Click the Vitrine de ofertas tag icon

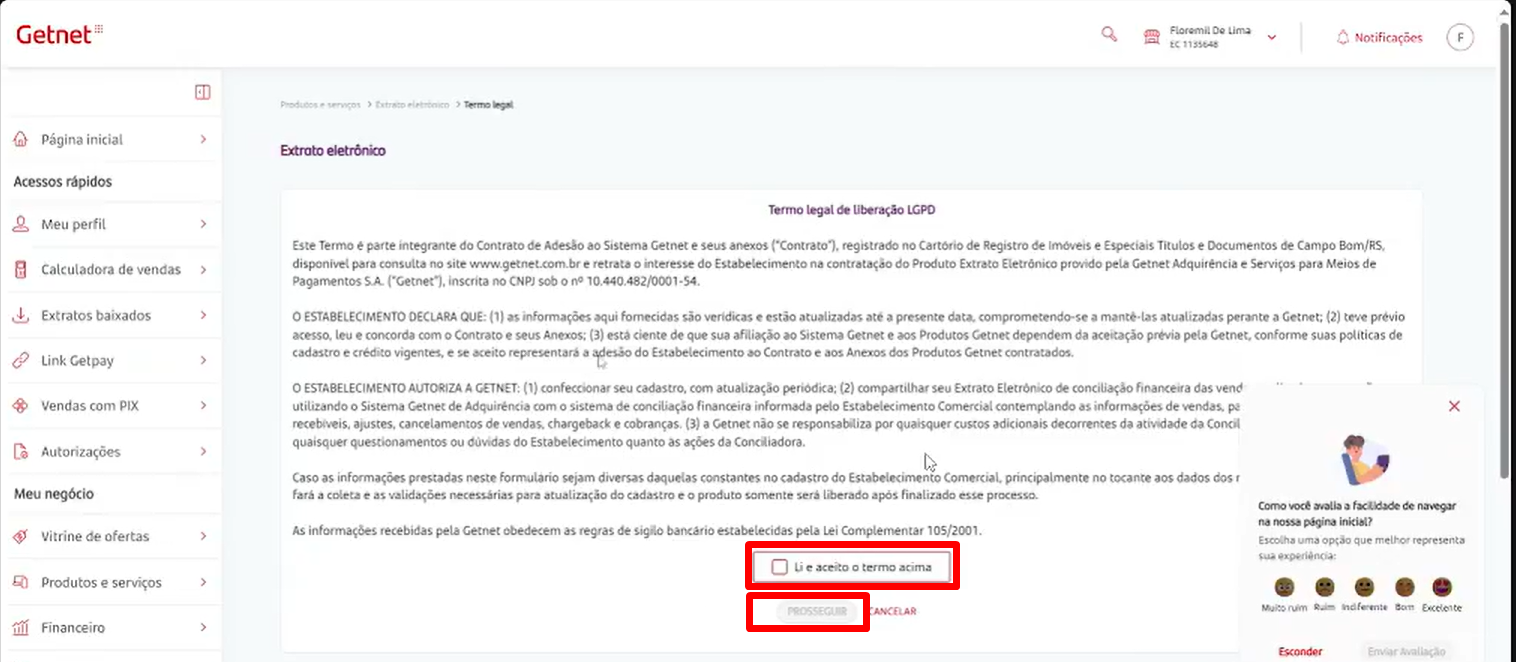click(20, 536)
